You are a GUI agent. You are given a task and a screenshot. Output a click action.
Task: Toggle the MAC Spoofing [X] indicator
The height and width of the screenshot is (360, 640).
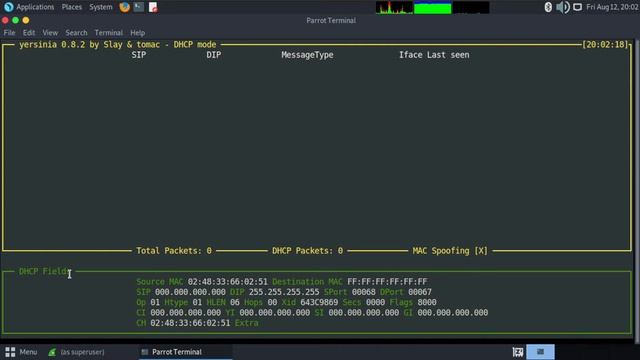pos(450,251)
